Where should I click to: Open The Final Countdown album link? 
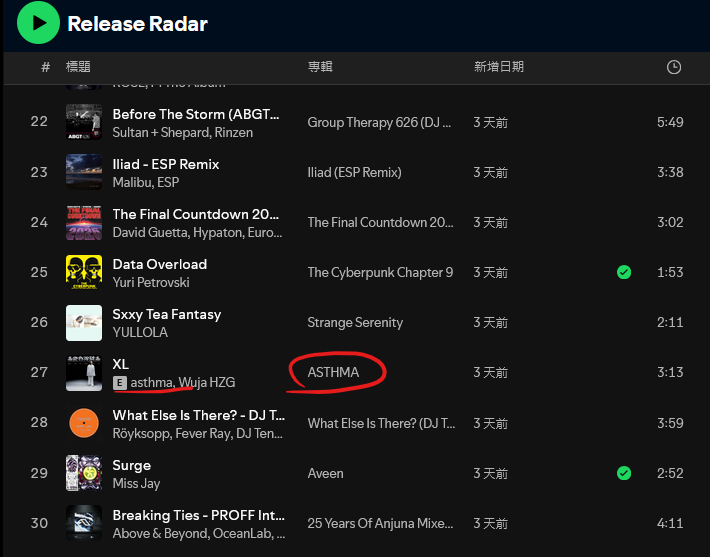click(380, 222)
